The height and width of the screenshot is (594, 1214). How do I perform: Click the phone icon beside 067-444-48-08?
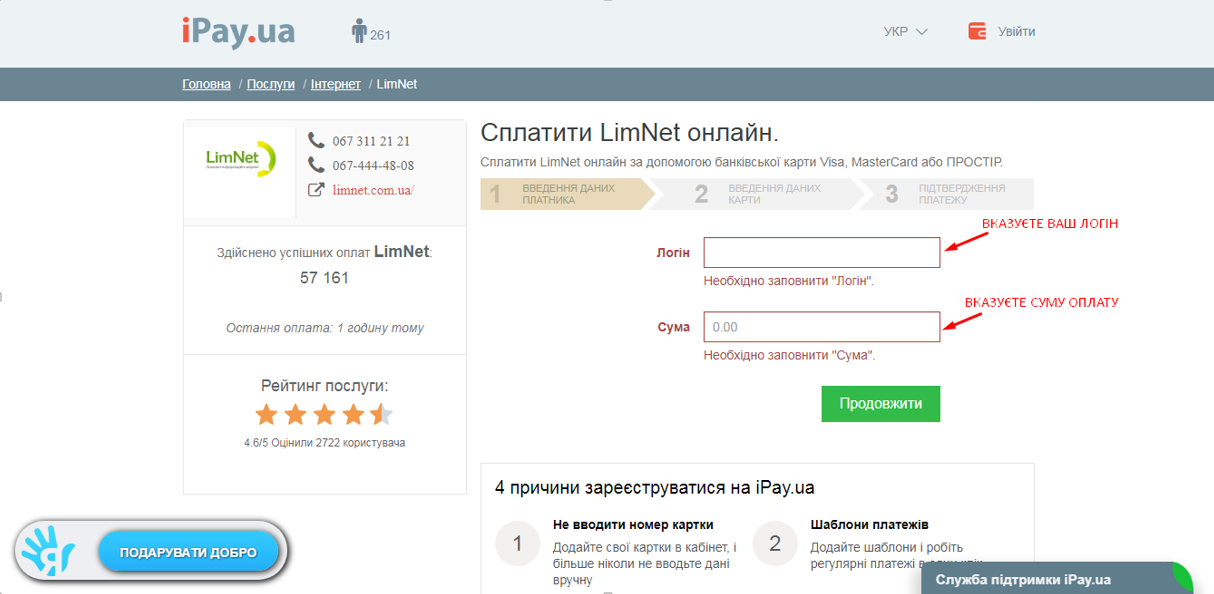point(316,165)
